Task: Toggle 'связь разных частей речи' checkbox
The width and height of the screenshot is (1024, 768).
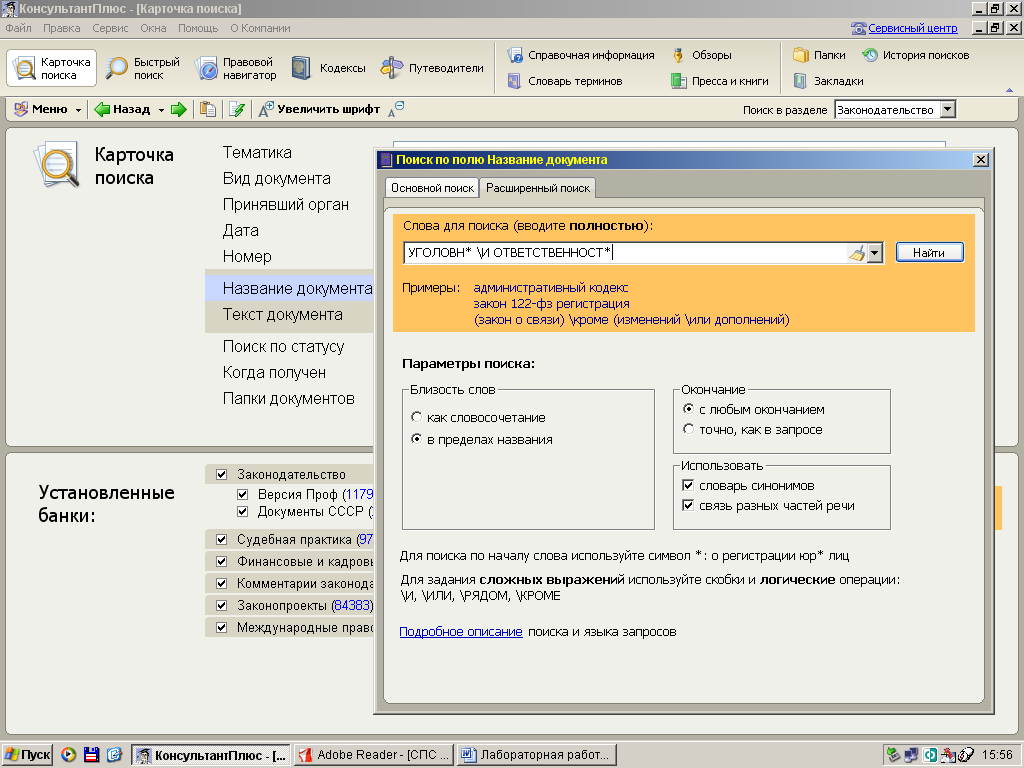Action: [688, 505]
